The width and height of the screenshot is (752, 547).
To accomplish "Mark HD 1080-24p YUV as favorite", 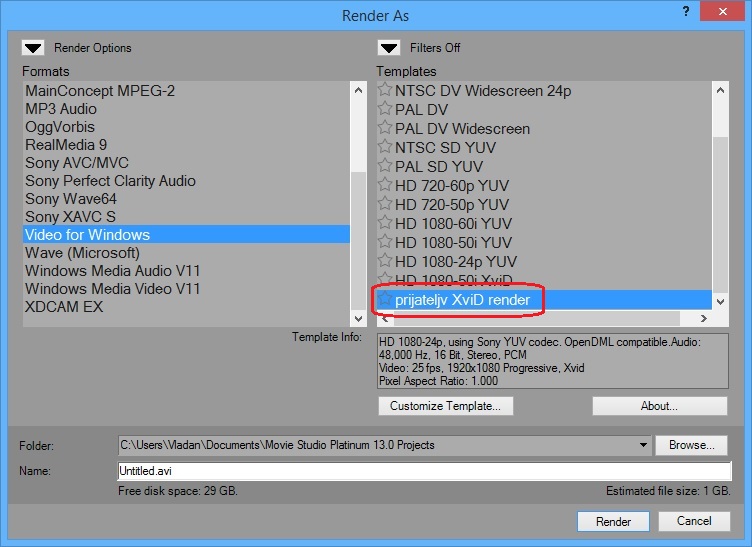I will (385, 262).
